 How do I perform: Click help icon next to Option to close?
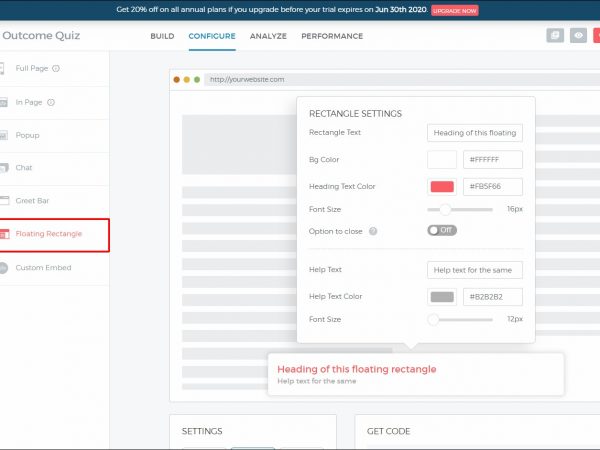click(373, 231)
